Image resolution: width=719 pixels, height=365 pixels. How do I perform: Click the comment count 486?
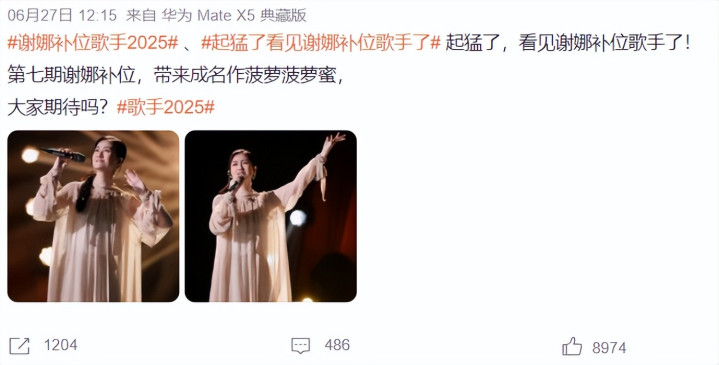coord(337,345)
